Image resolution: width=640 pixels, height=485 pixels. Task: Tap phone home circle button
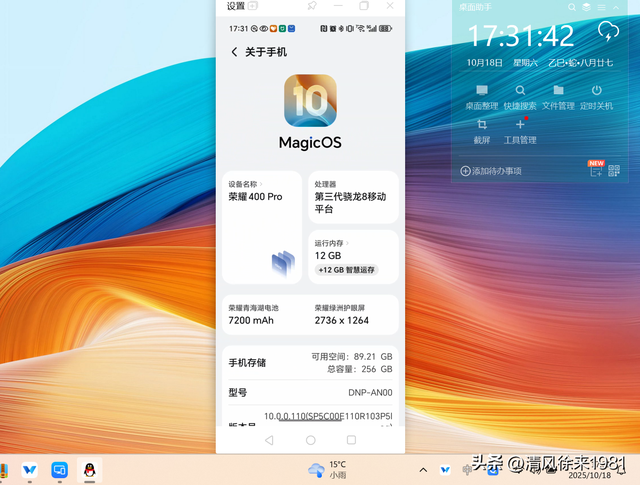point(311,440)
